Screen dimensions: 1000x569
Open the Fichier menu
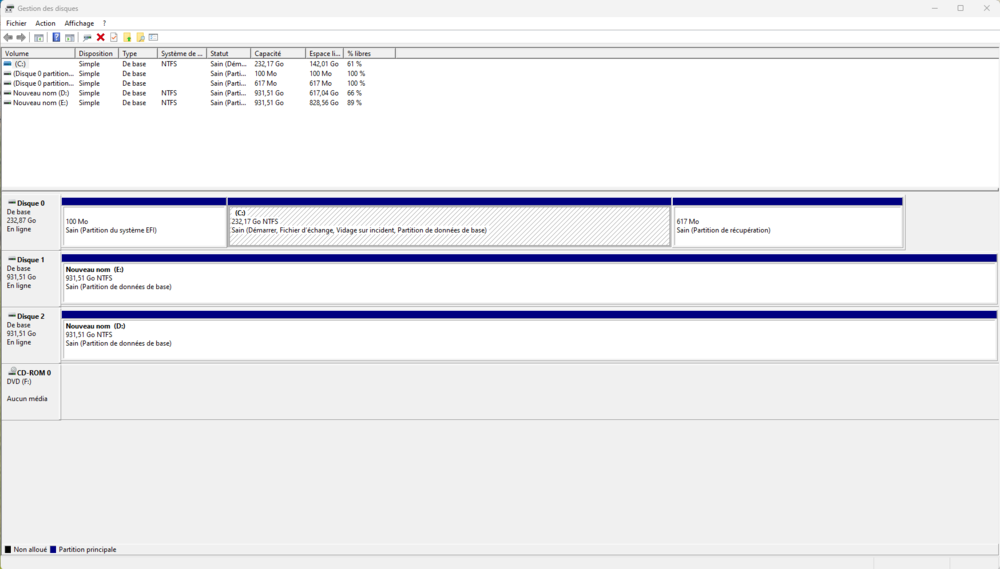click(x=16, y=23)
